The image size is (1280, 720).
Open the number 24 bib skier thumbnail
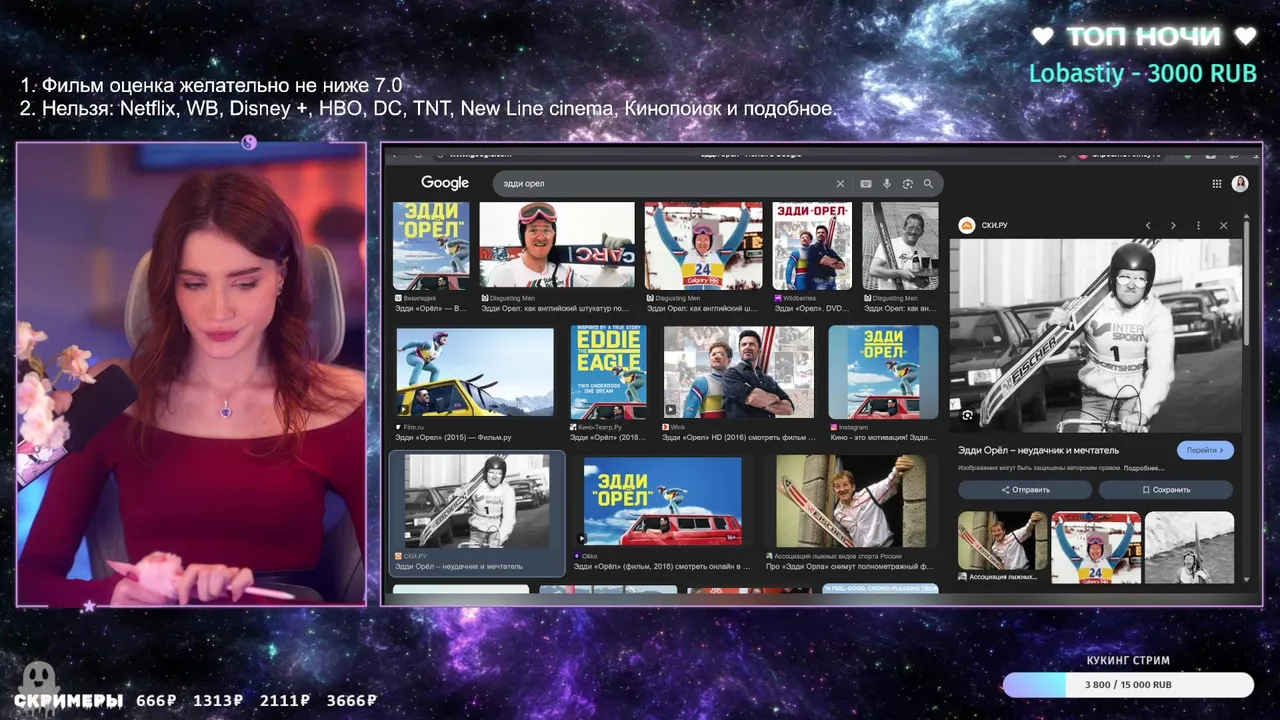click(x=705, y=246)
